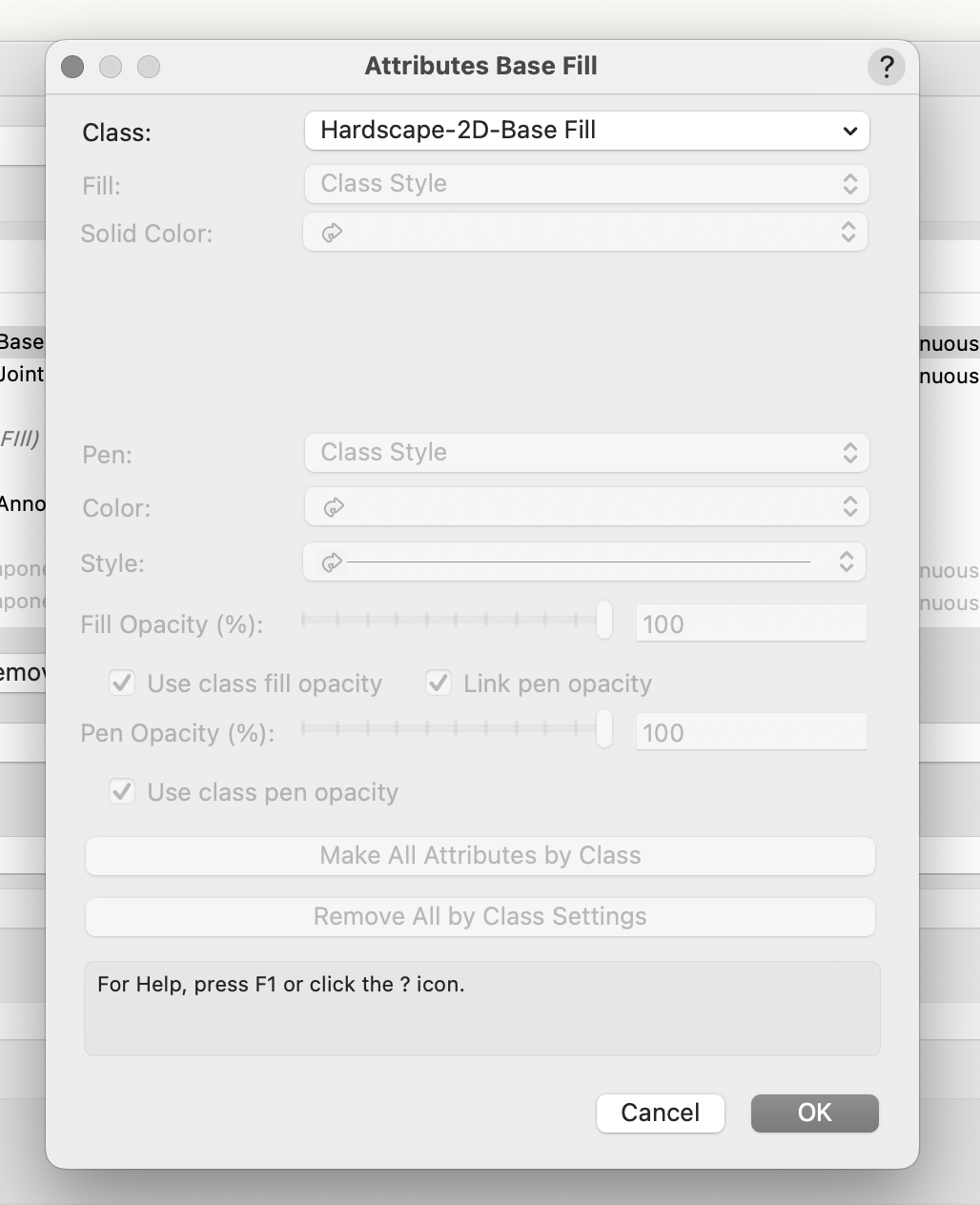Viewport: 980px width, 1205px height.
Task: Click the help question mark icon
Action: [886, 67]
